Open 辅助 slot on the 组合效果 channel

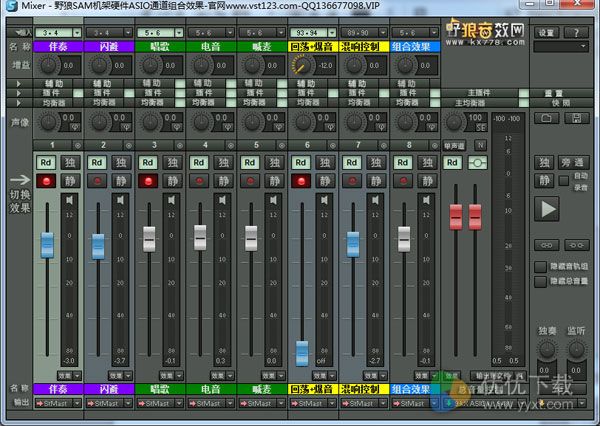(x=409, y=83)
